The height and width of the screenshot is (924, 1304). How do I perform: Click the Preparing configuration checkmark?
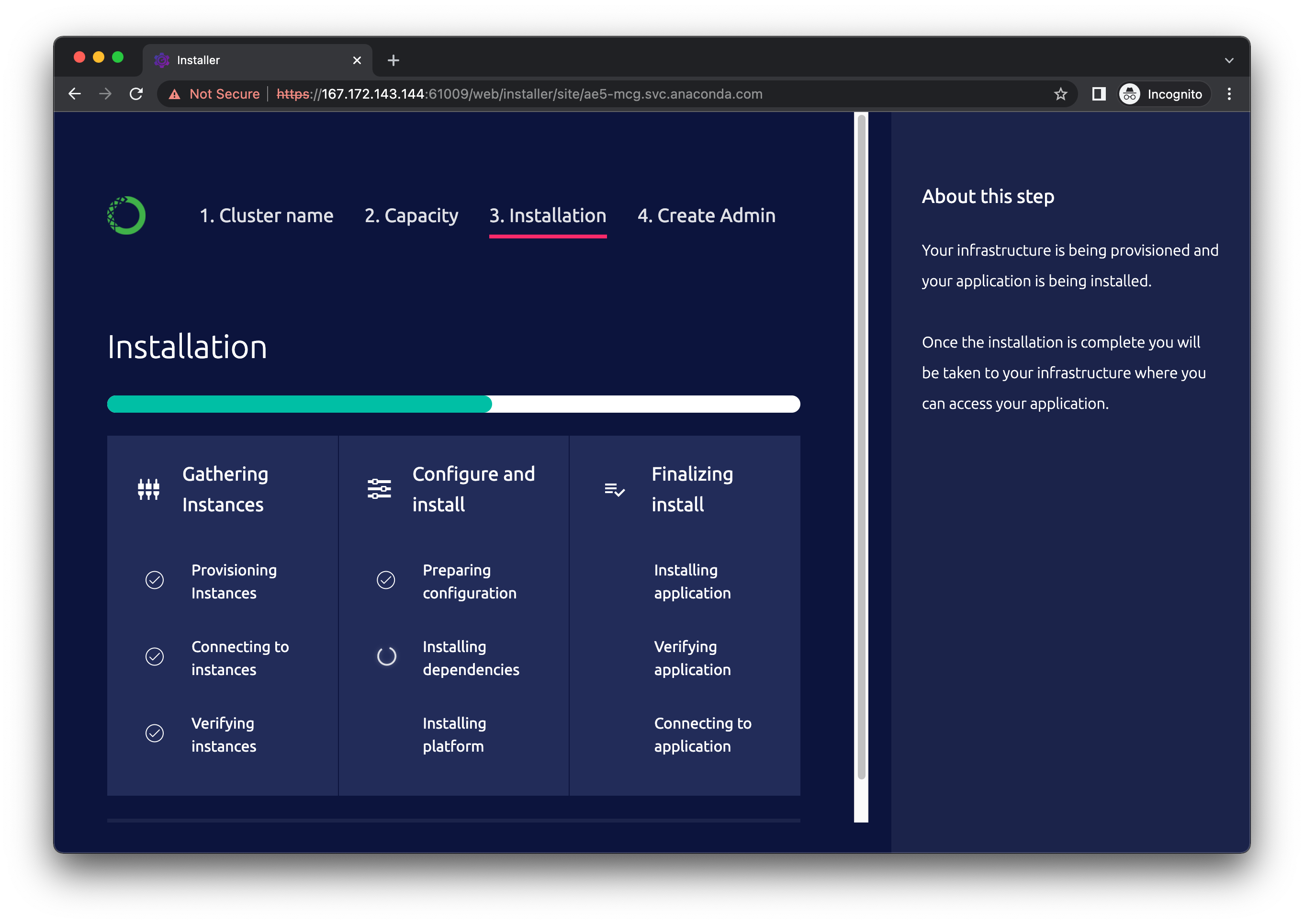click(386, 580)
